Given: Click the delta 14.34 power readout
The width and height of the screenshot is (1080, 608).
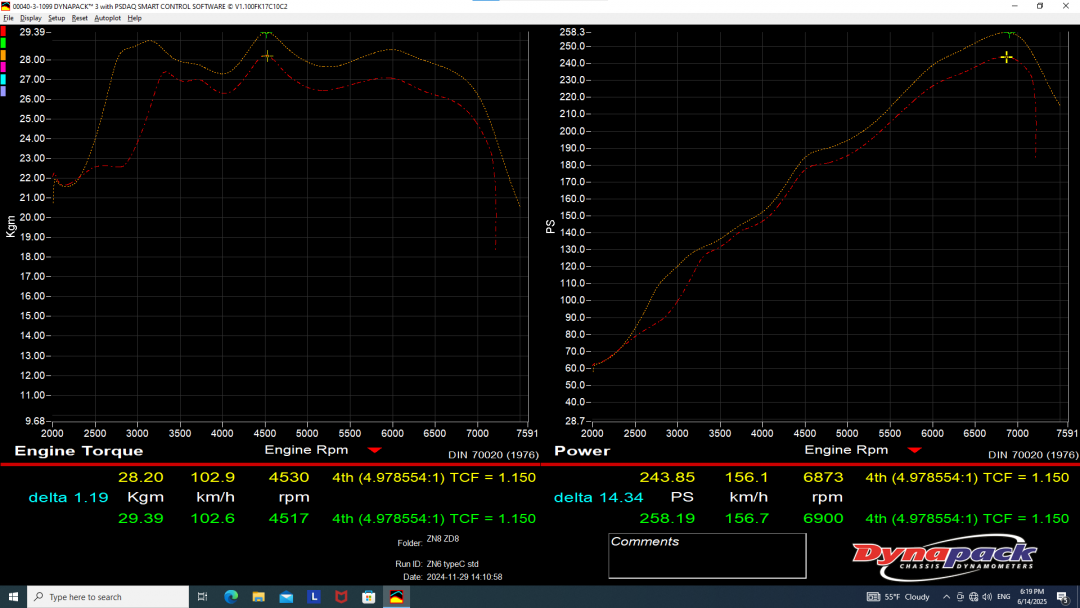Looking at the screenshot, I should pos(599,497).
